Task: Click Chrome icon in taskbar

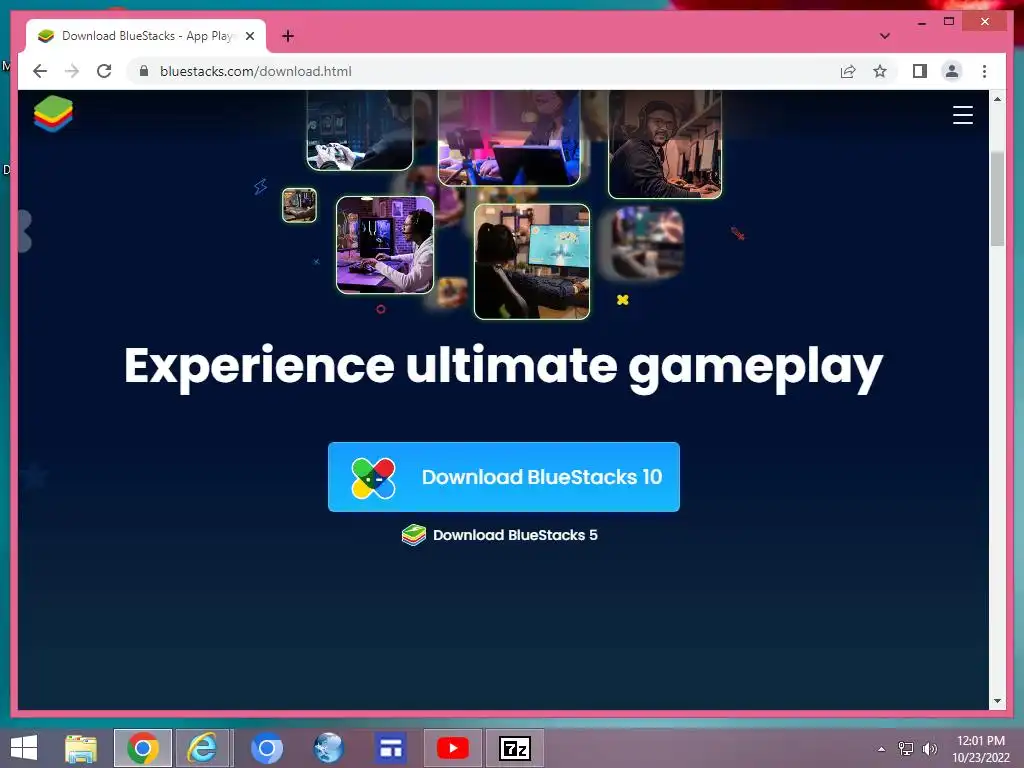Action: (143, 748)
